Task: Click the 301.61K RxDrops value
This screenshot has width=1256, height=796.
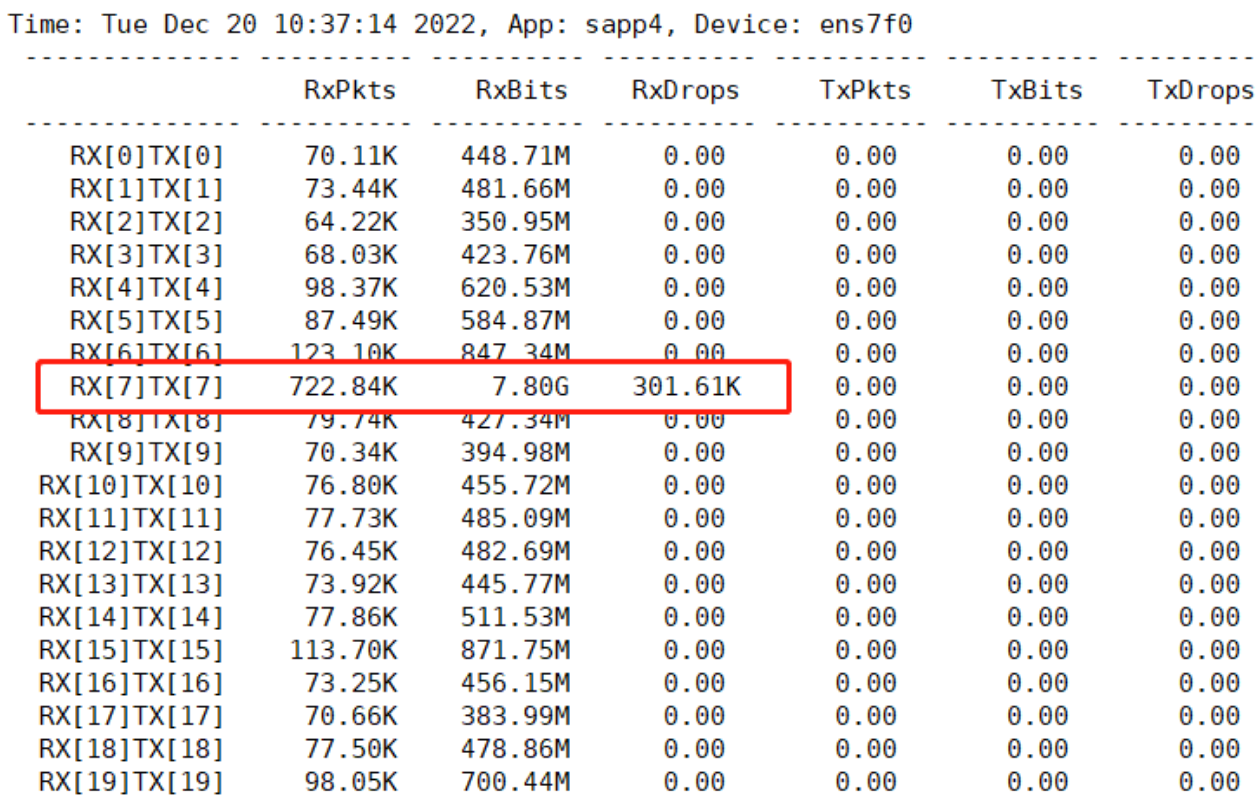Action: click(686, 387)
